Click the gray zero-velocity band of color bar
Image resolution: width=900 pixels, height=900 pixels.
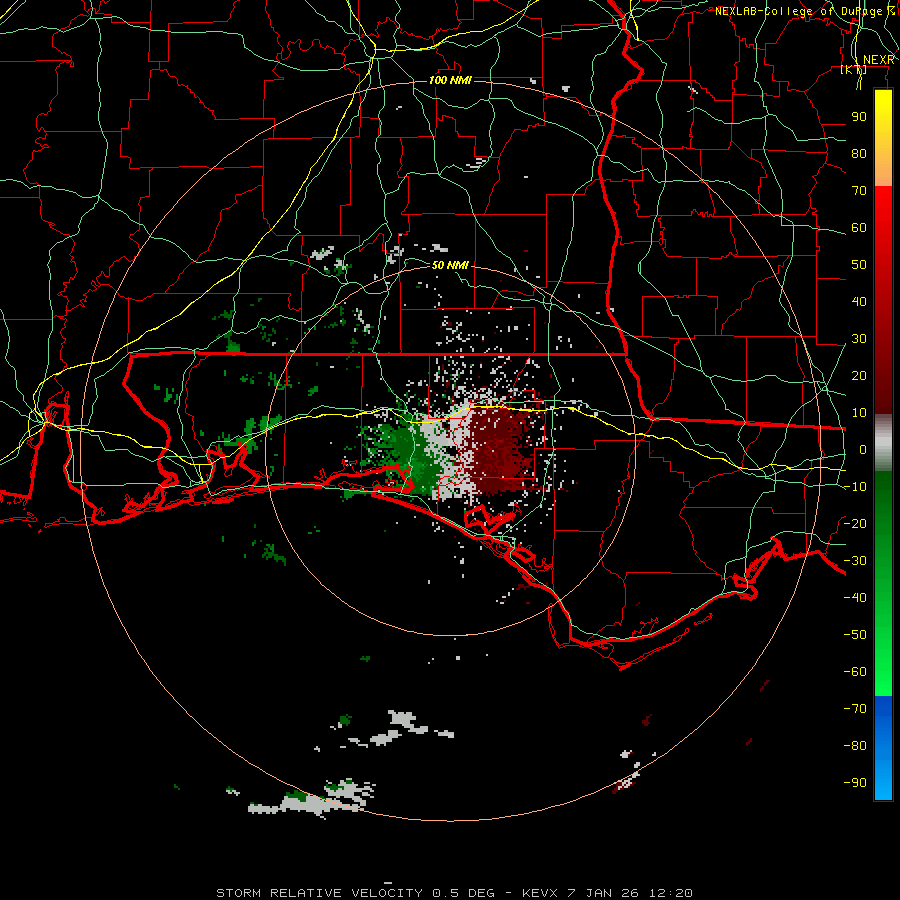pos(883,443)
